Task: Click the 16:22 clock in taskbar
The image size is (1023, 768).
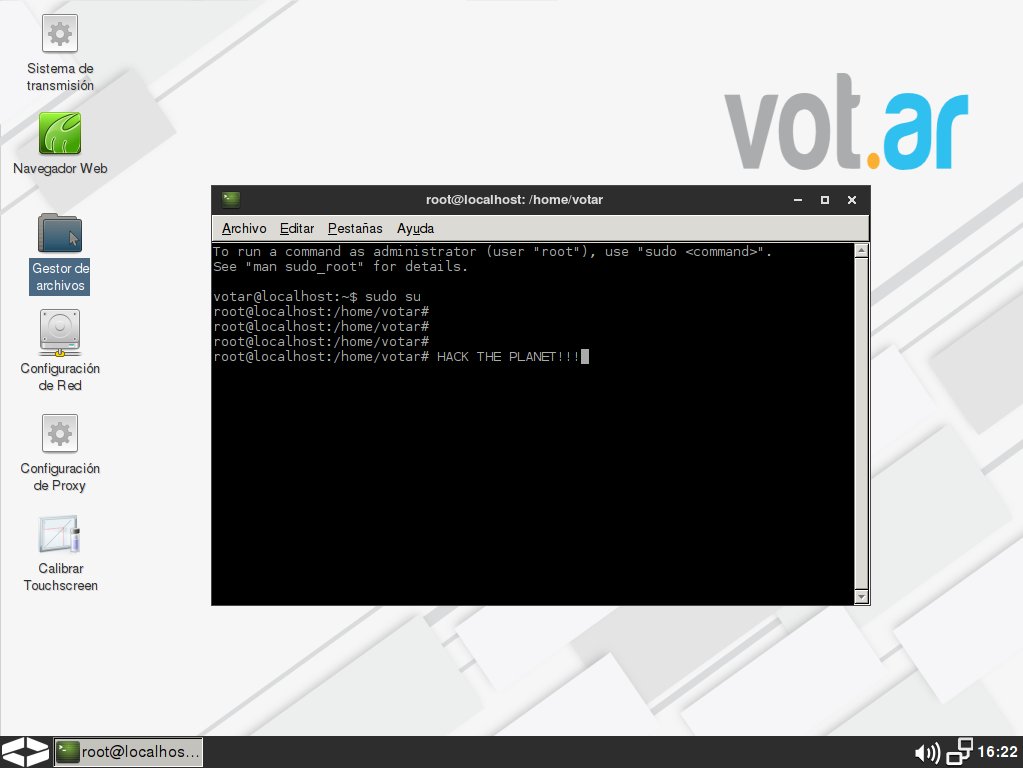Action: coord(998,752)
